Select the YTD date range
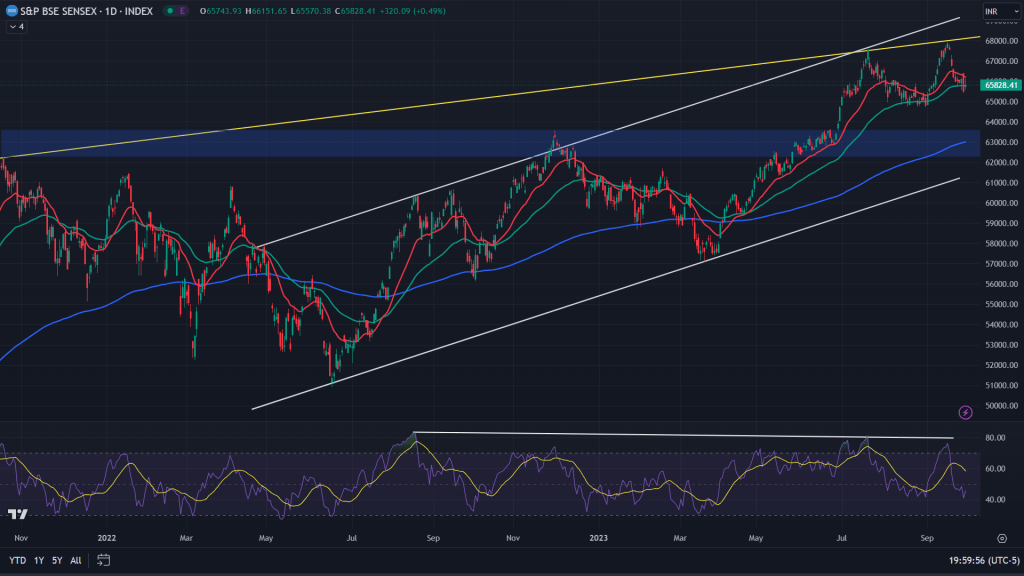 click(18, 560)
